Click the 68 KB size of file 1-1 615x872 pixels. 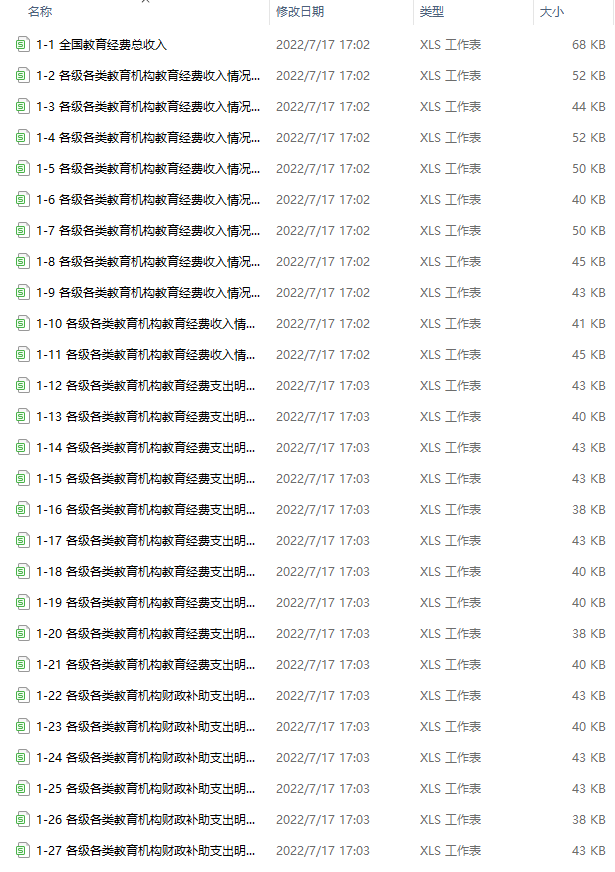click(x=588, y=44)
